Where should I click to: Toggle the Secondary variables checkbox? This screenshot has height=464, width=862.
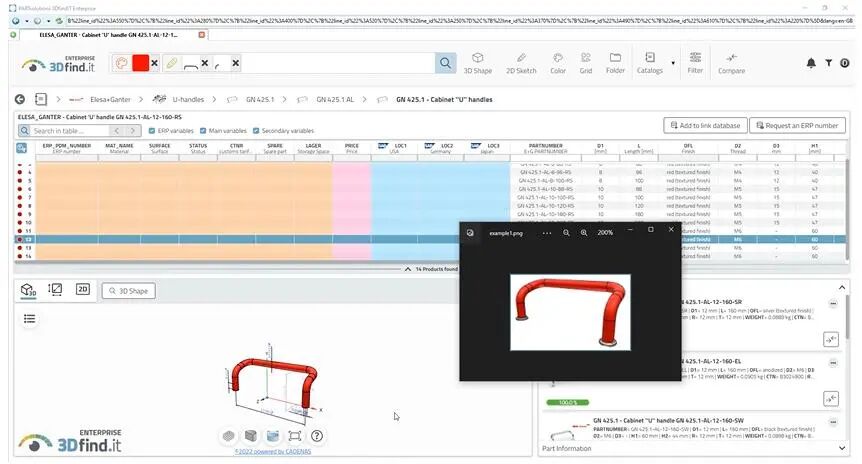coord(256,131)
